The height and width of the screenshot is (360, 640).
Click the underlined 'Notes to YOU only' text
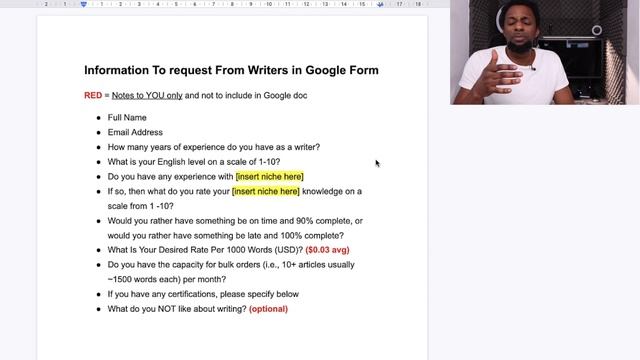(x=147, y=96)
